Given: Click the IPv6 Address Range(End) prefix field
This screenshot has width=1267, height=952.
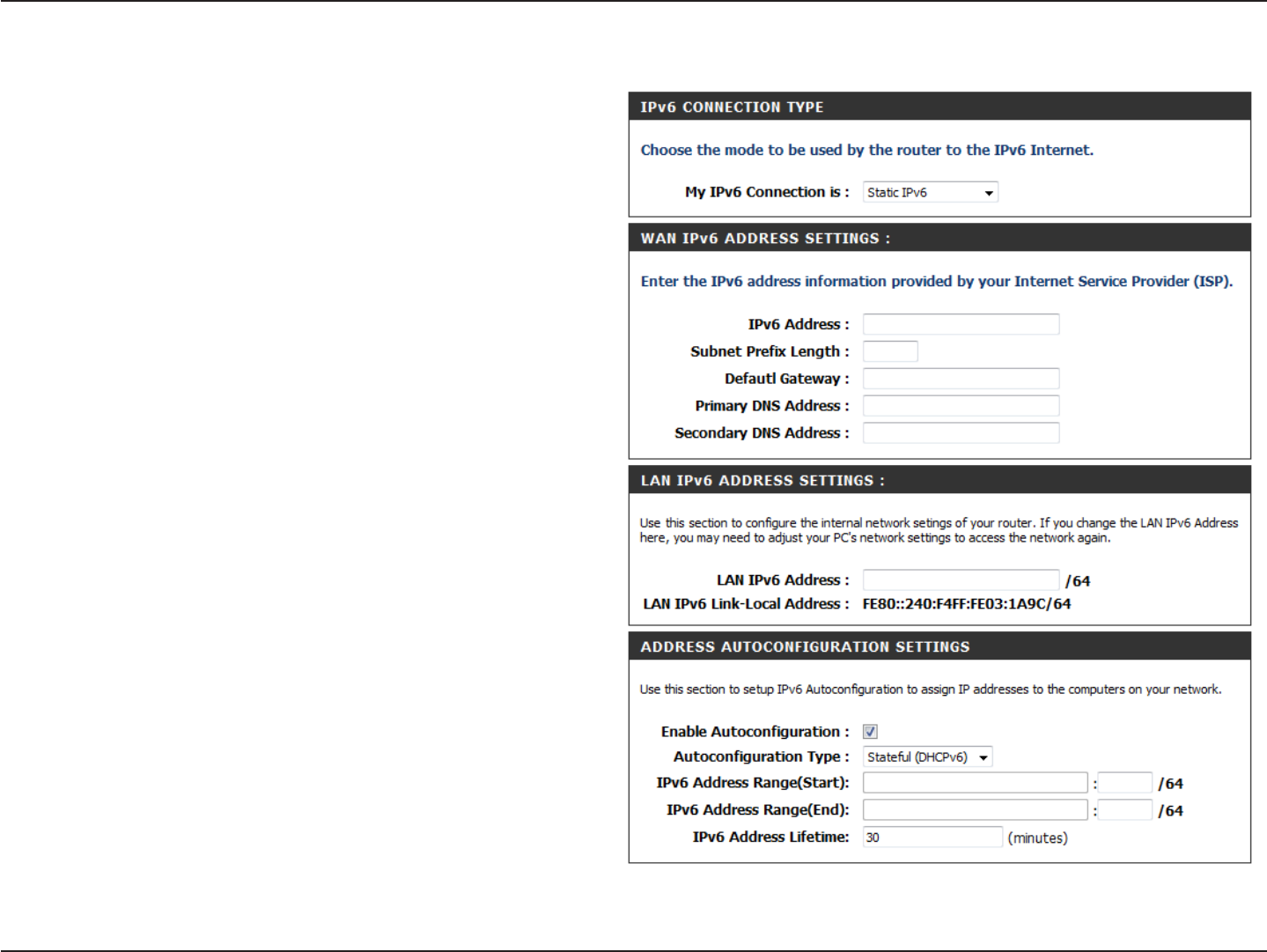Looking at the screenshot, I should click(975, 810).
